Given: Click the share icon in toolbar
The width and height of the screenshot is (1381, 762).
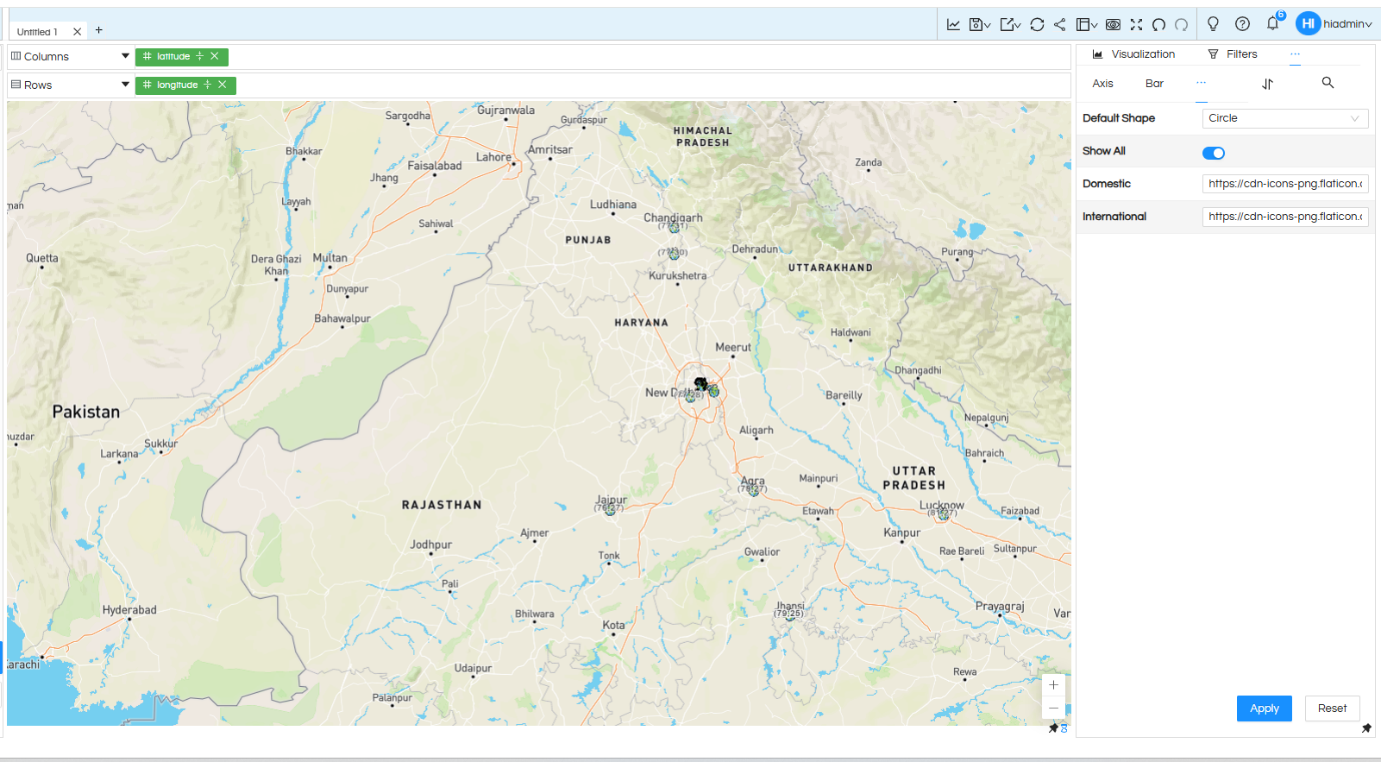Looking at the screenshot, I should click(1060, 24).
